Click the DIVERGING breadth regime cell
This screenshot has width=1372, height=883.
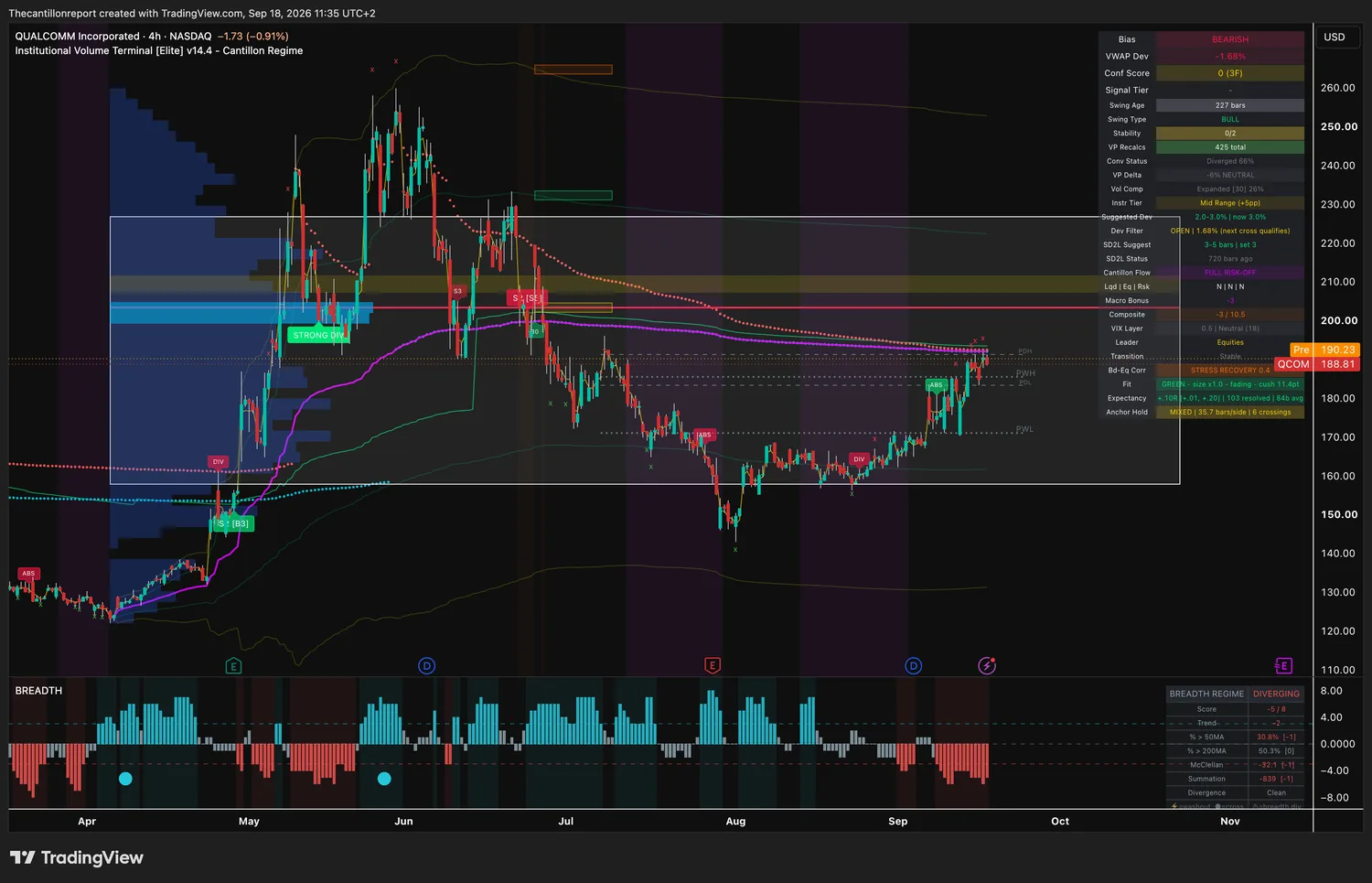click(1276, 694)
